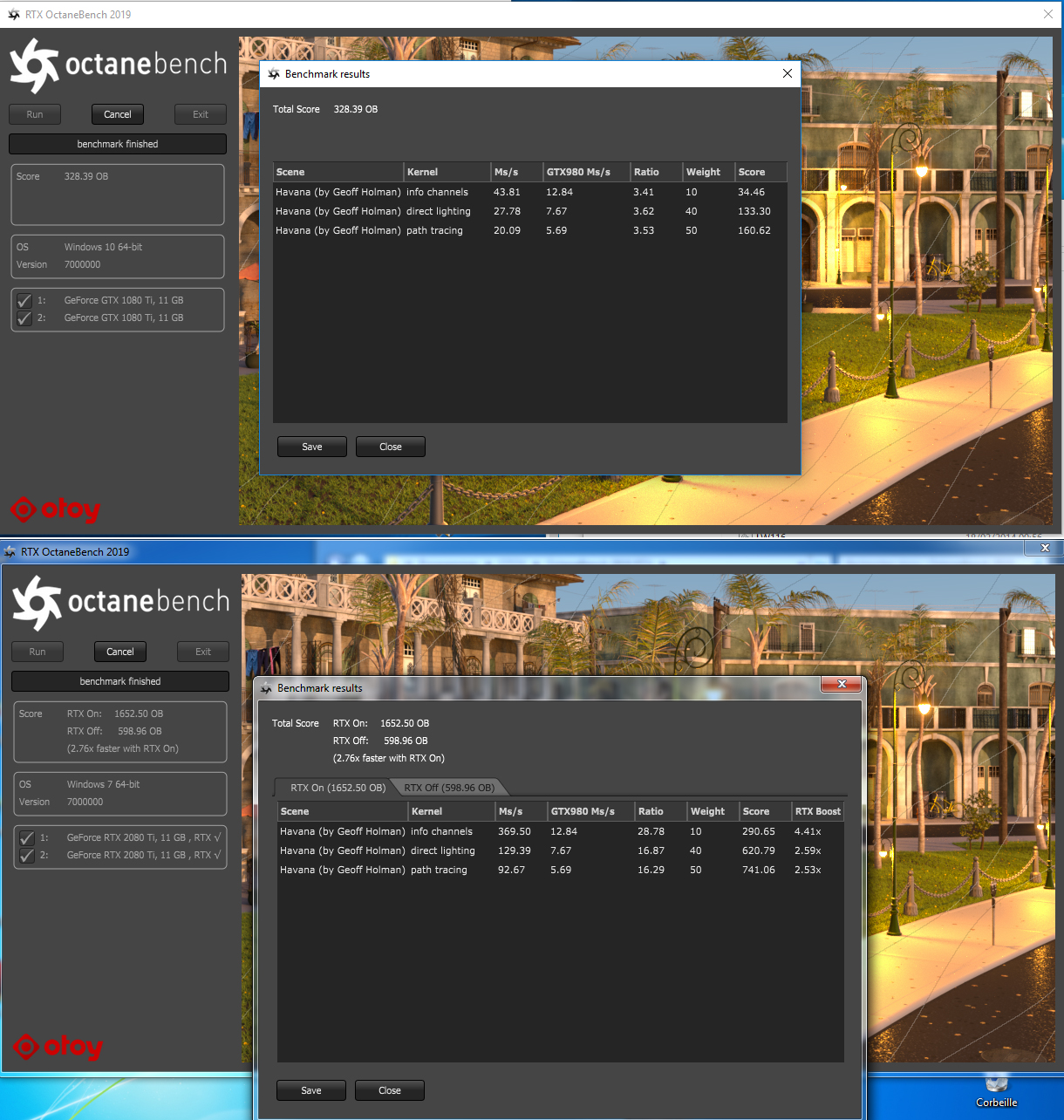Click Ratio column header in top table
The width and height of the screenshot is (1064, 1120).
pyautogui.click(x=657, y=172)
